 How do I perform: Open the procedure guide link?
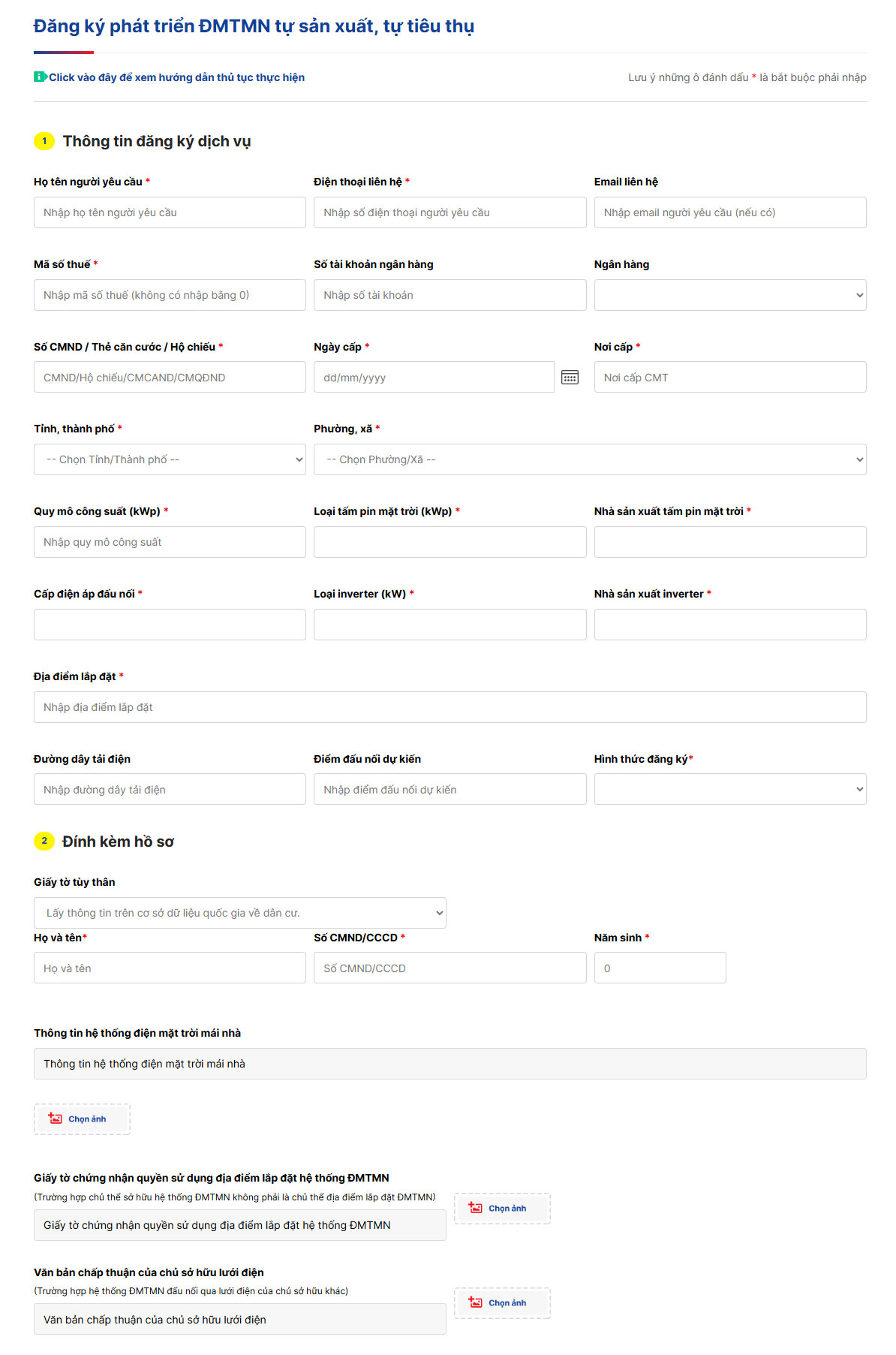[176, 77]
